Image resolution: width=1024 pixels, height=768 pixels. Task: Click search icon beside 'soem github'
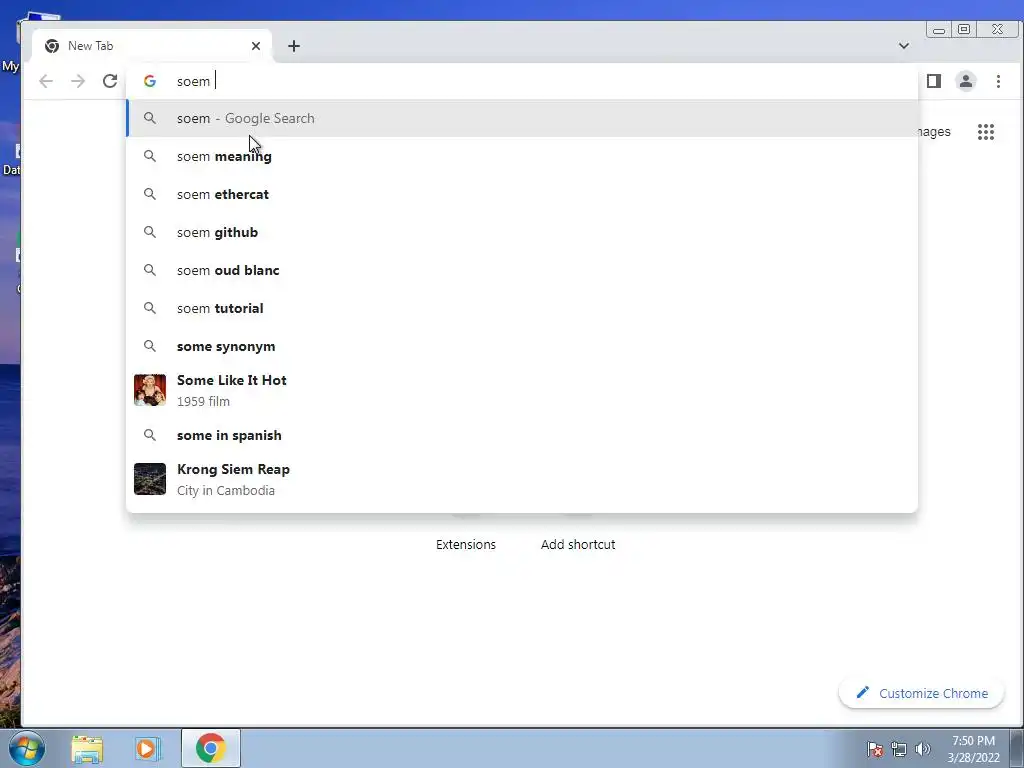point(150,232)
